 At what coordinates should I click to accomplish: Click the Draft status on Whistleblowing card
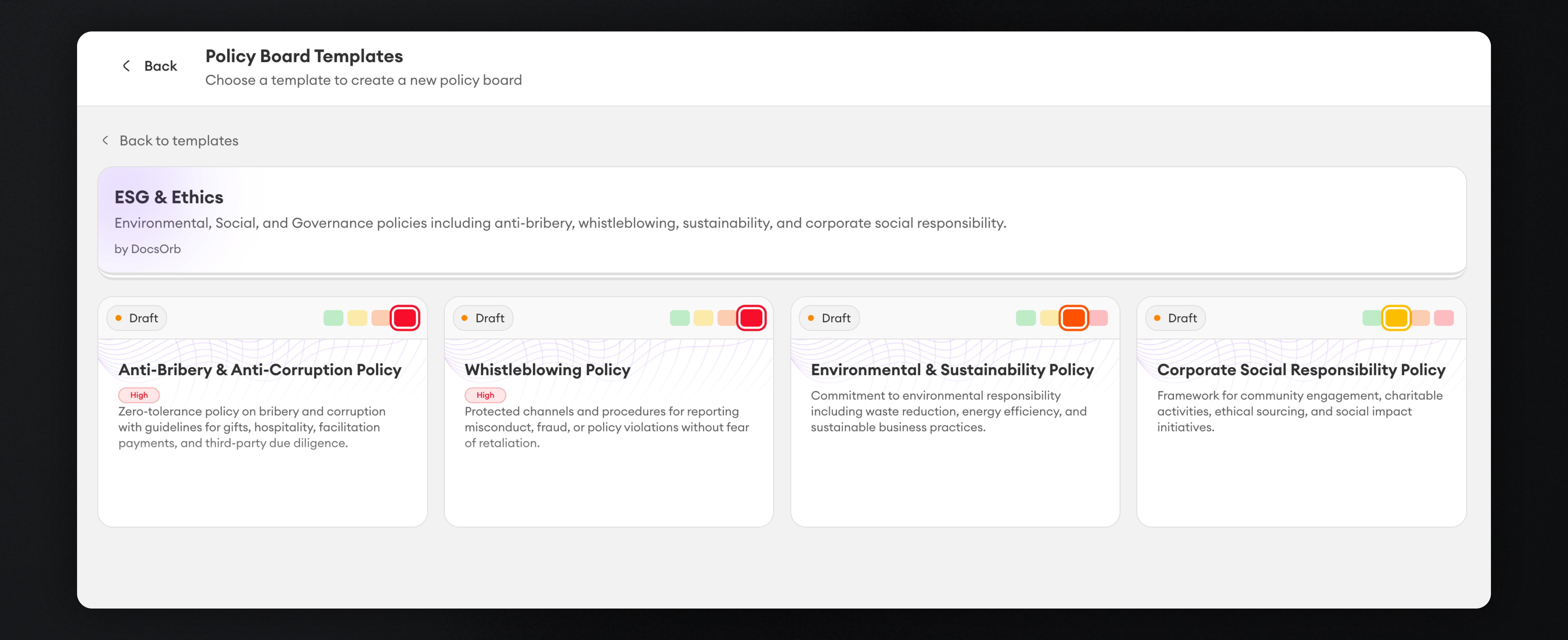point(483,318)
